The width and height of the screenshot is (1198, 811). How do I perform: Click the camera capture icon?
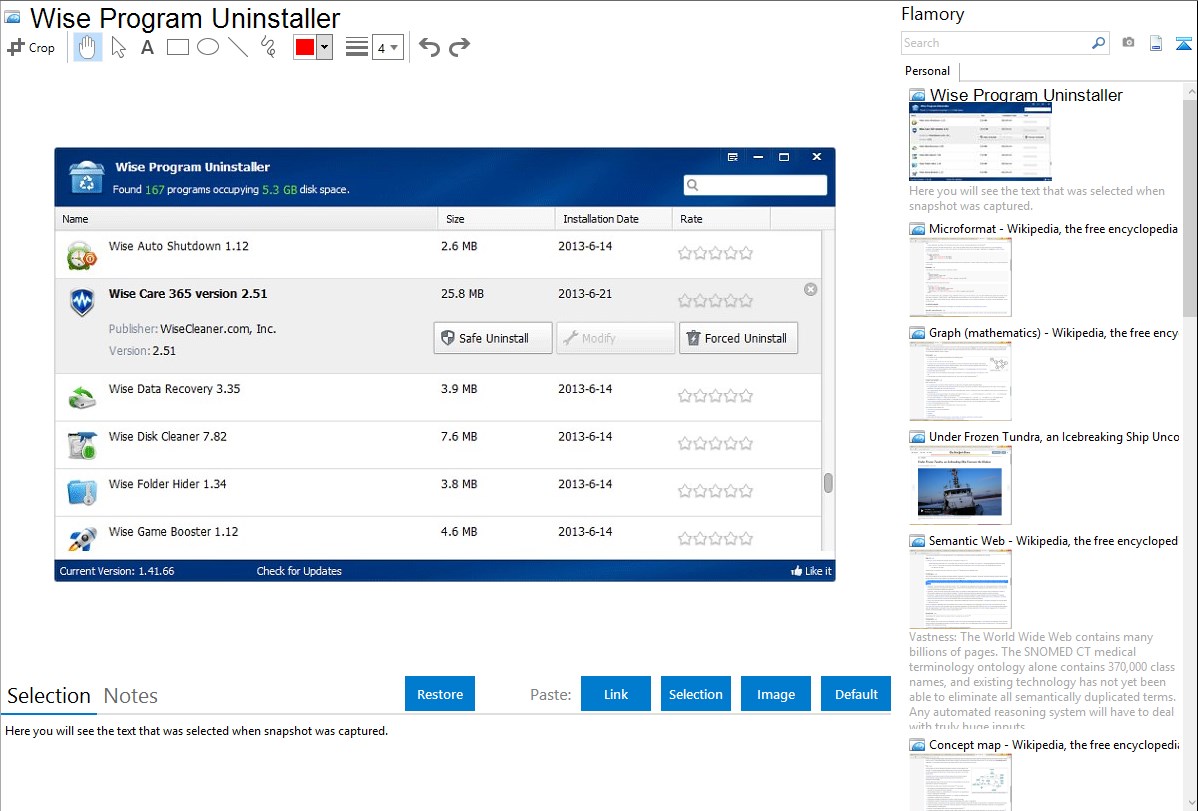1128,43
